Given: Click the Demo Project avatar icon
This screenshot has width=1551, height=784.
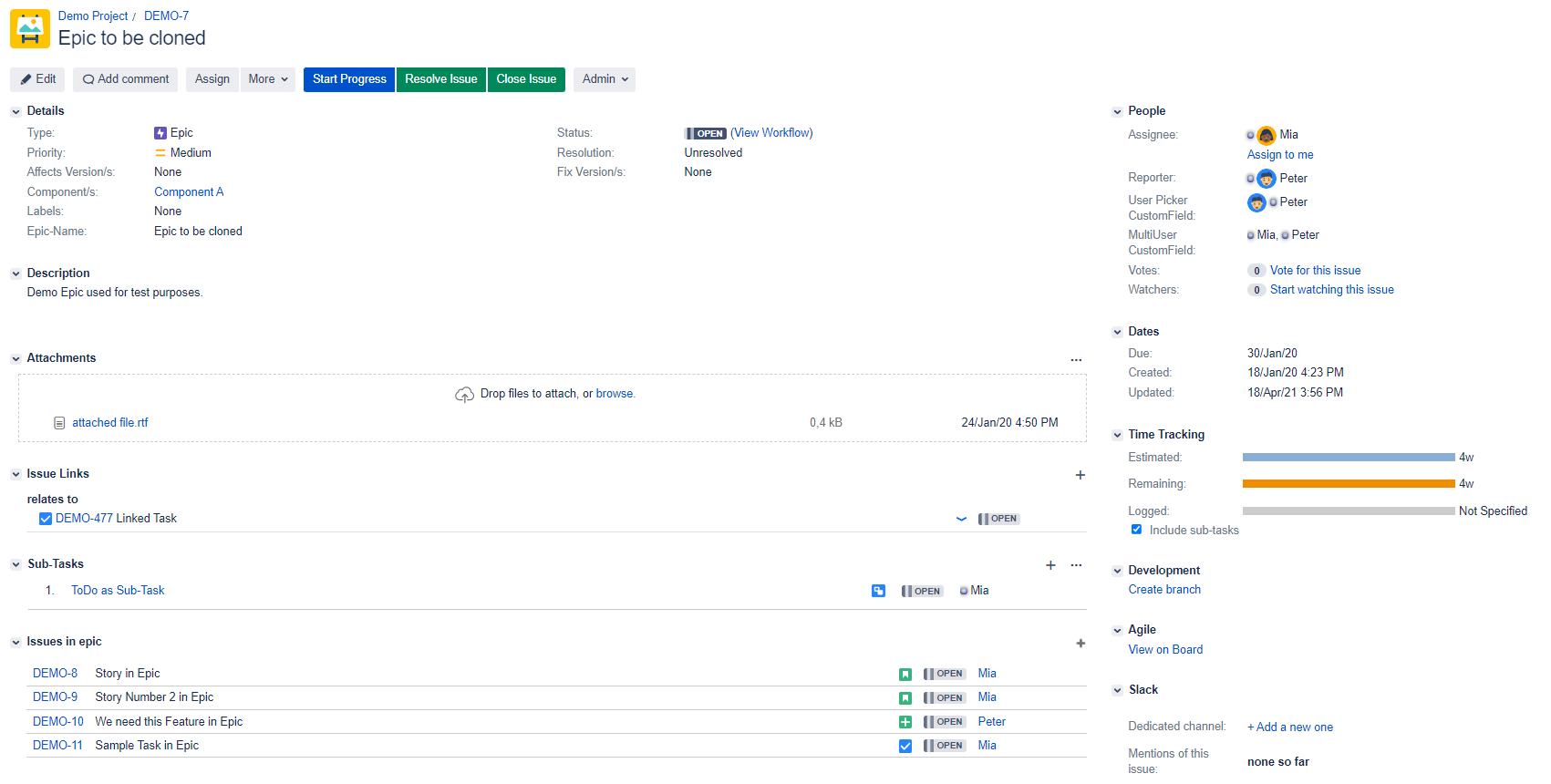Looking at the screenshot, I should 30,29.
